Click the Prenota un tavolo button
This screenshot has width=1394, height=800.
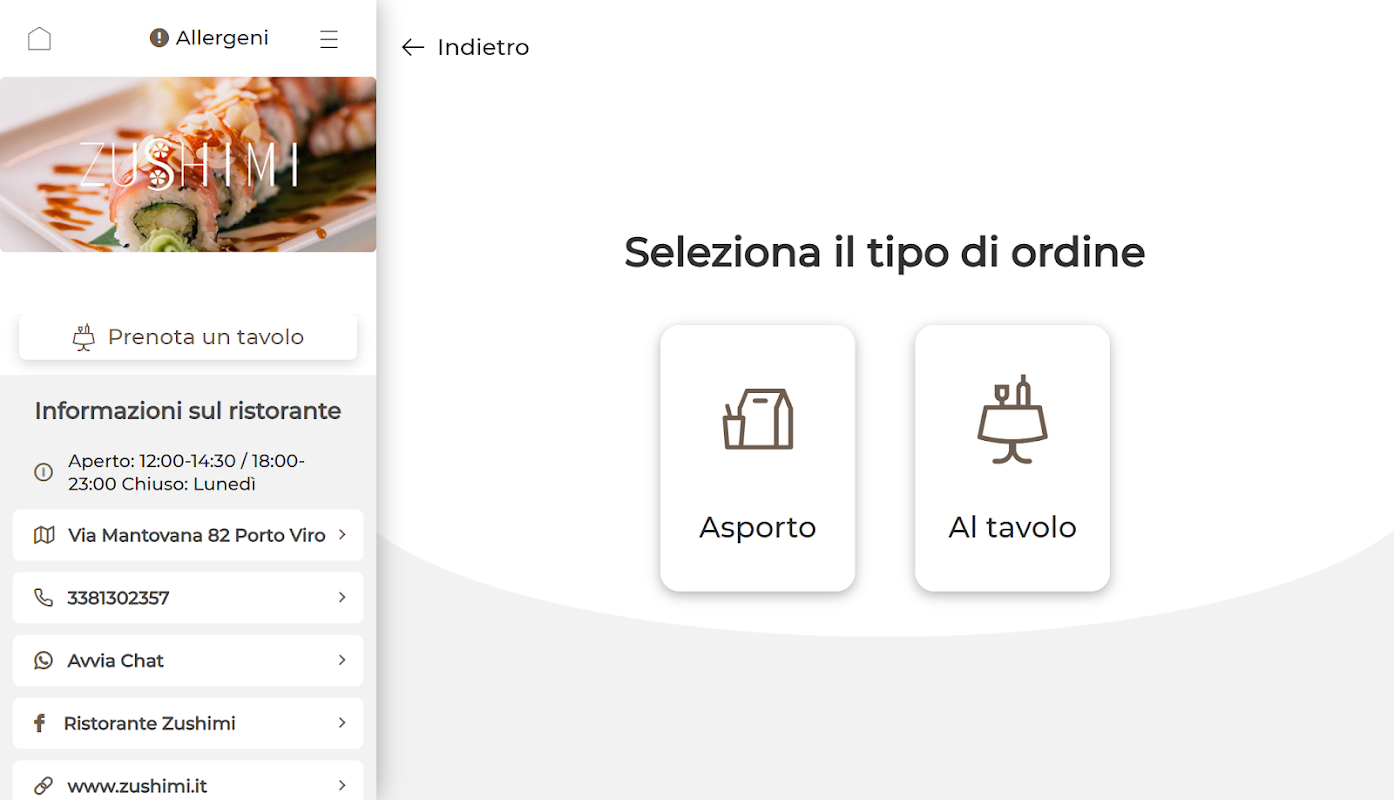[188, 337]
